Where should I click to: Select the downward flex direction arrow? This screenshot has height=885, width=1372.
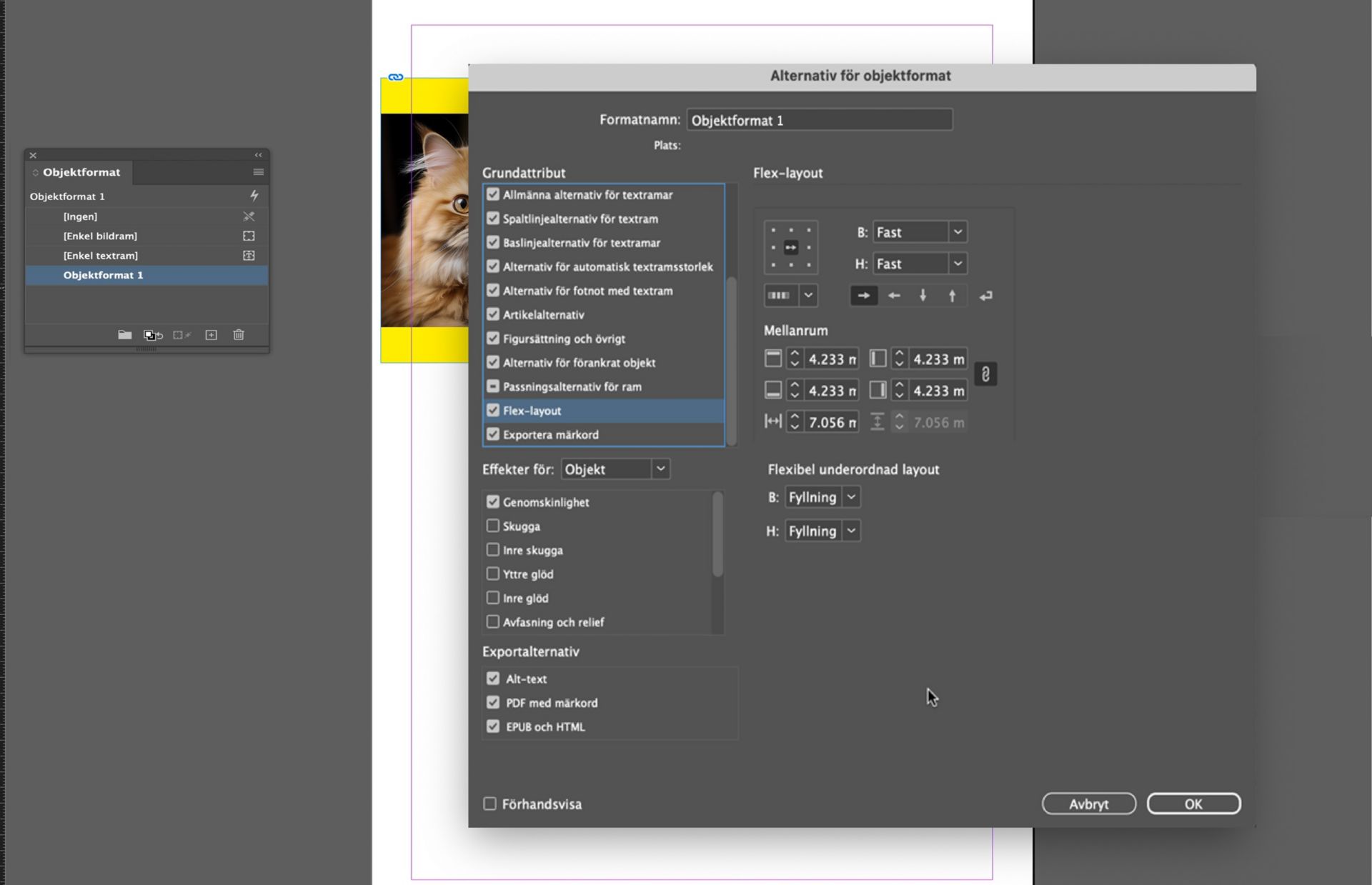point(923,295)
